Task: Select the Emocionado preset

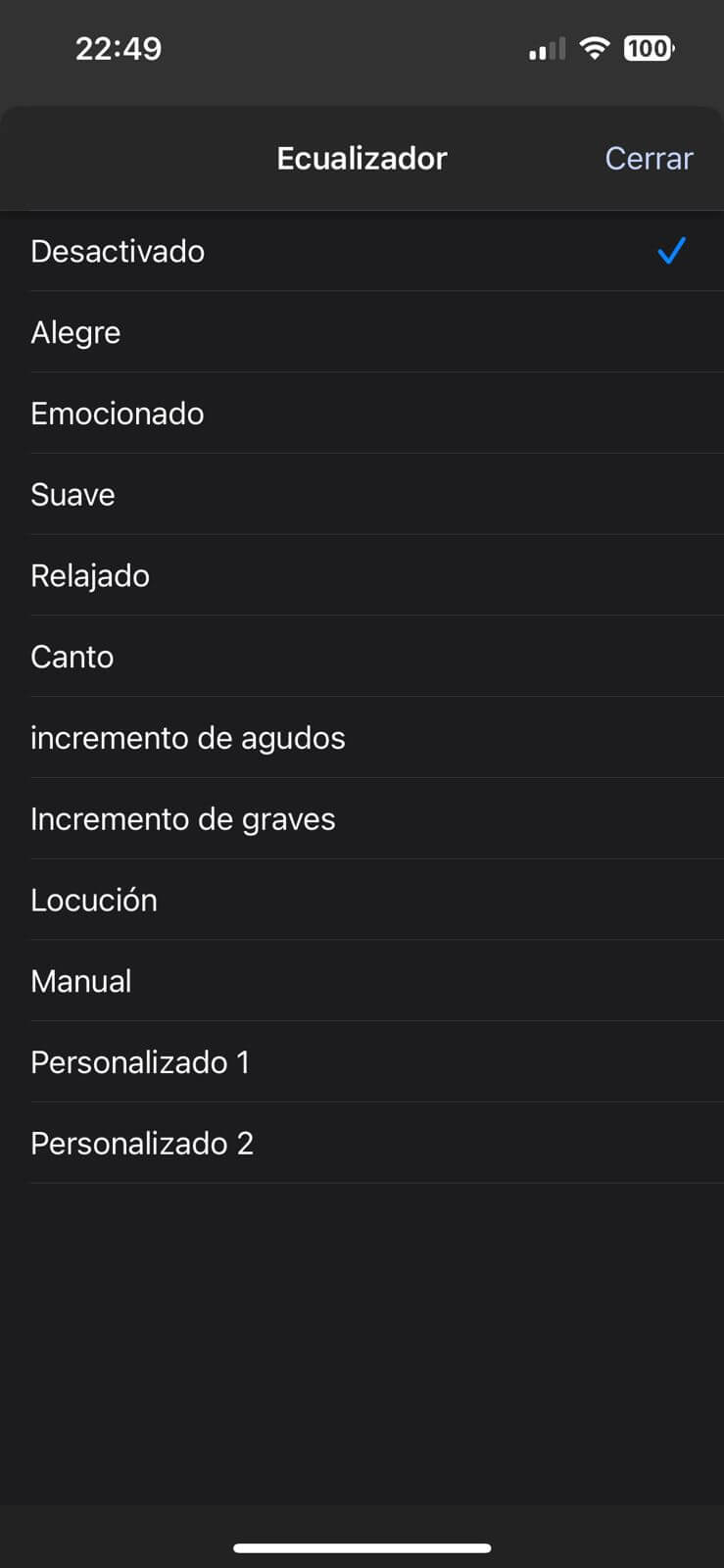Action: pos(118,414)
